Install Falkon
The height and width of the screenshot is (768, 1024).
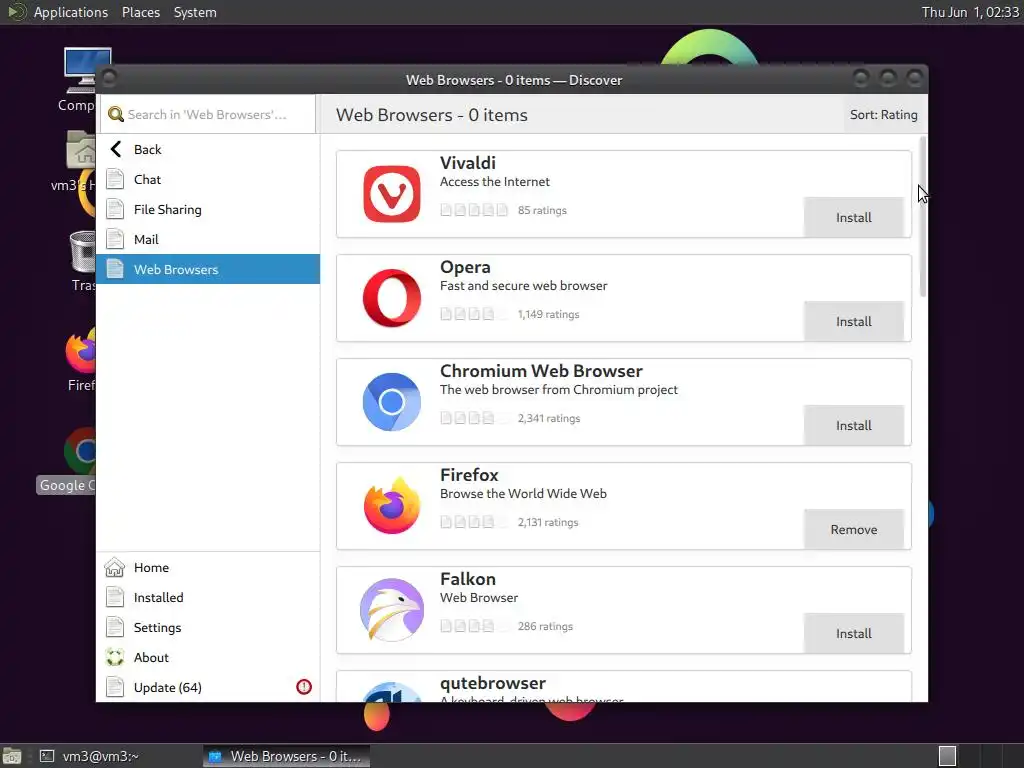point(854,633)
